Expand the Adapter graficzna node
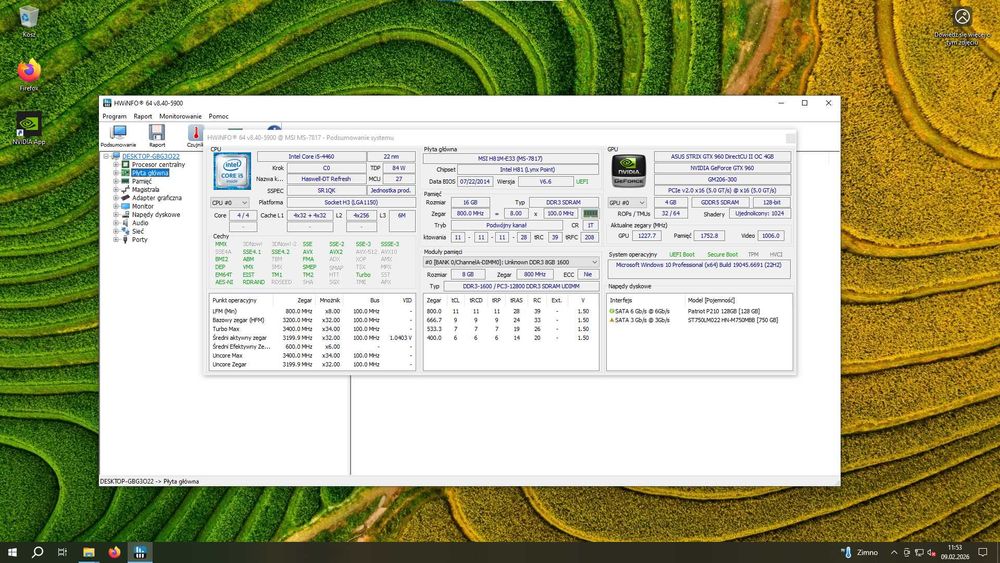This screenshot has height=563, width=1000. point(116,198)
